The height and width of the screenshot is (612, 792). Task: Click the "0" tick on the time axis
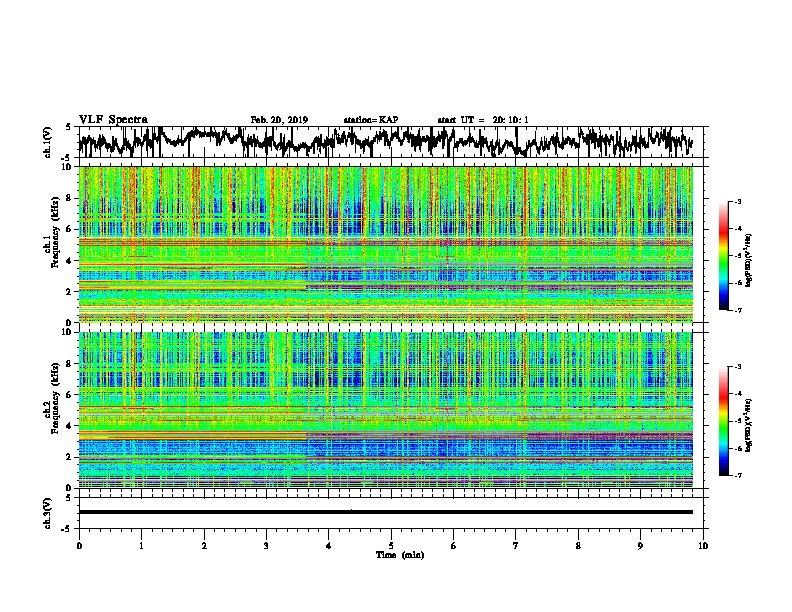[x=79, y=546]
